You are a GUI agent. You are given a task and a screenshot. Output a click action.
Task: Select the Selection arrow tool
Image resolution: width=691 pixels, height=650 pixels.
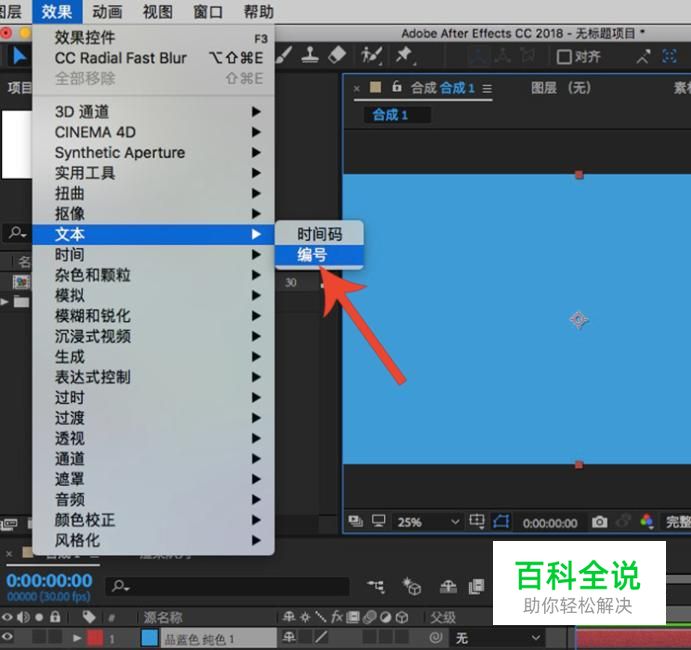[19, 56]
